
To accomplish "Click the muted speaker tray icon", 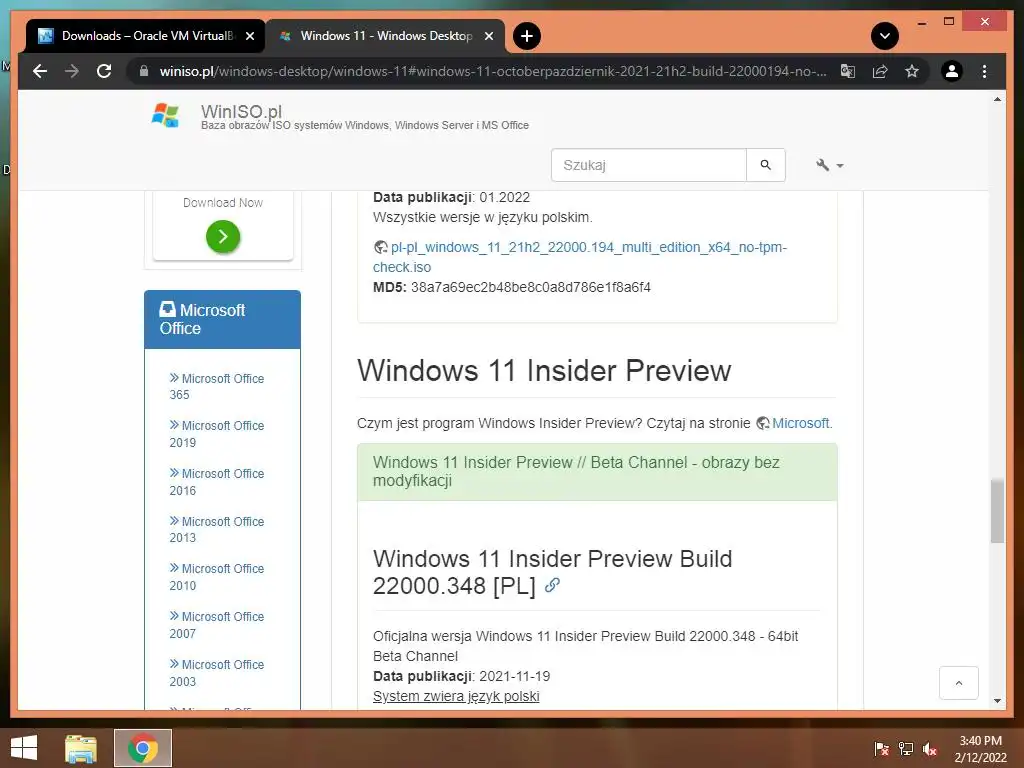I will click(930, 749).
